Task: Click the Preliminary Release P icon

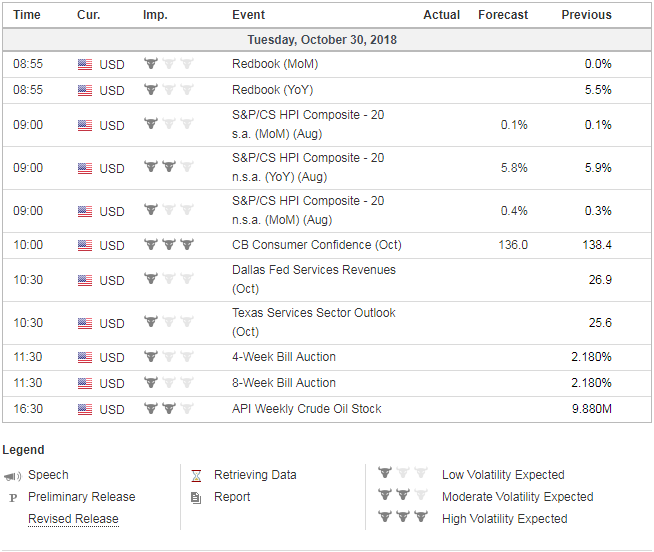Action: point(13,498)
